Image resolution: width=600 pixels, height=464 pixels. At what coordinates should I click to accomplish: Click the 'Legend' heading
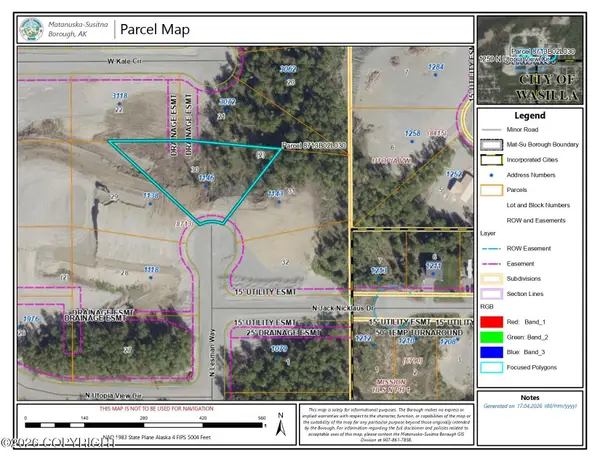[x=530, y=116]
